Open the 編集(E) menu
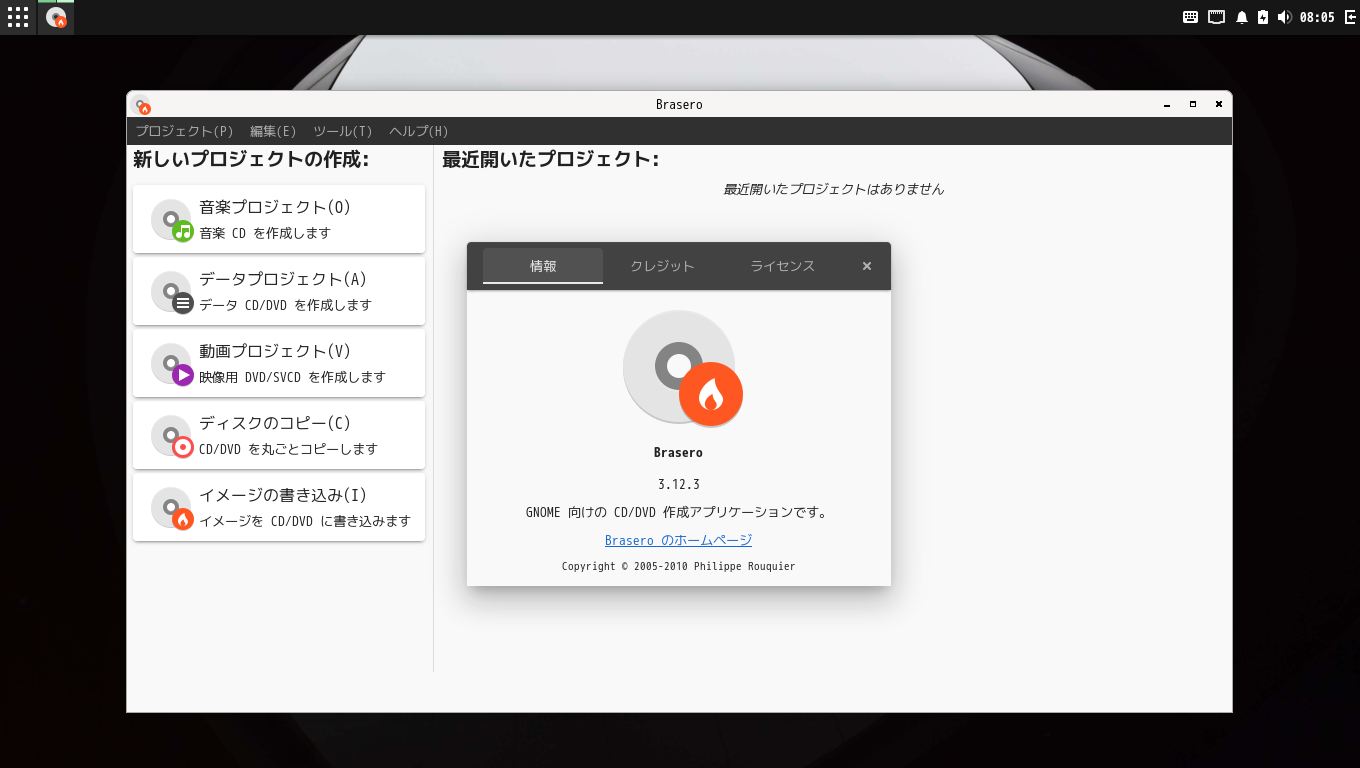This screenshot has height=768, width=1360. pos(273,131)
